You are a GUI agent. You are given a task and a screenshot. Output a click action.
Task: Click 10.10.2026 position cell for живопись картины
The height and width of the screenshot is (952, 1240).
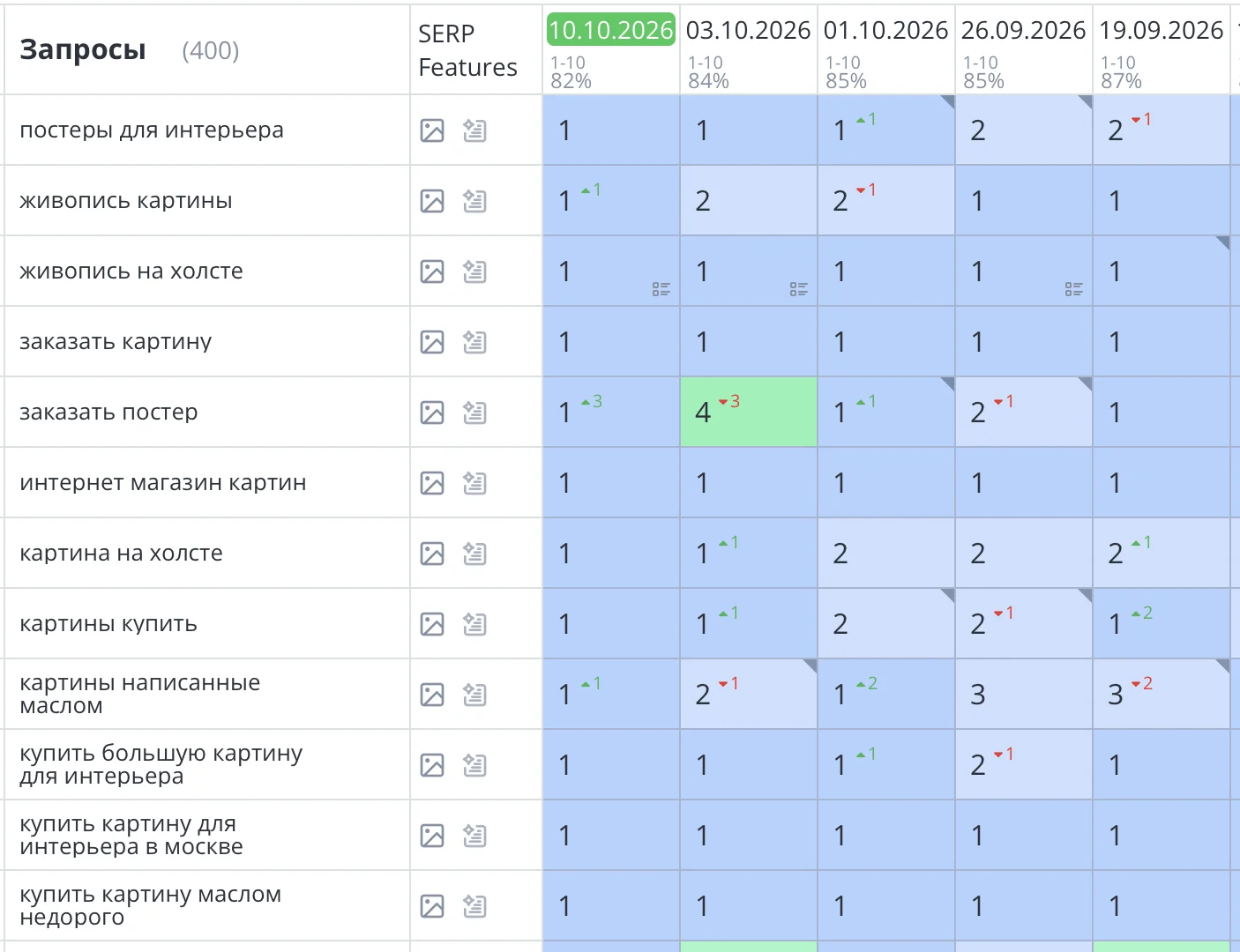pyautogui.click(x=611, y=201)
